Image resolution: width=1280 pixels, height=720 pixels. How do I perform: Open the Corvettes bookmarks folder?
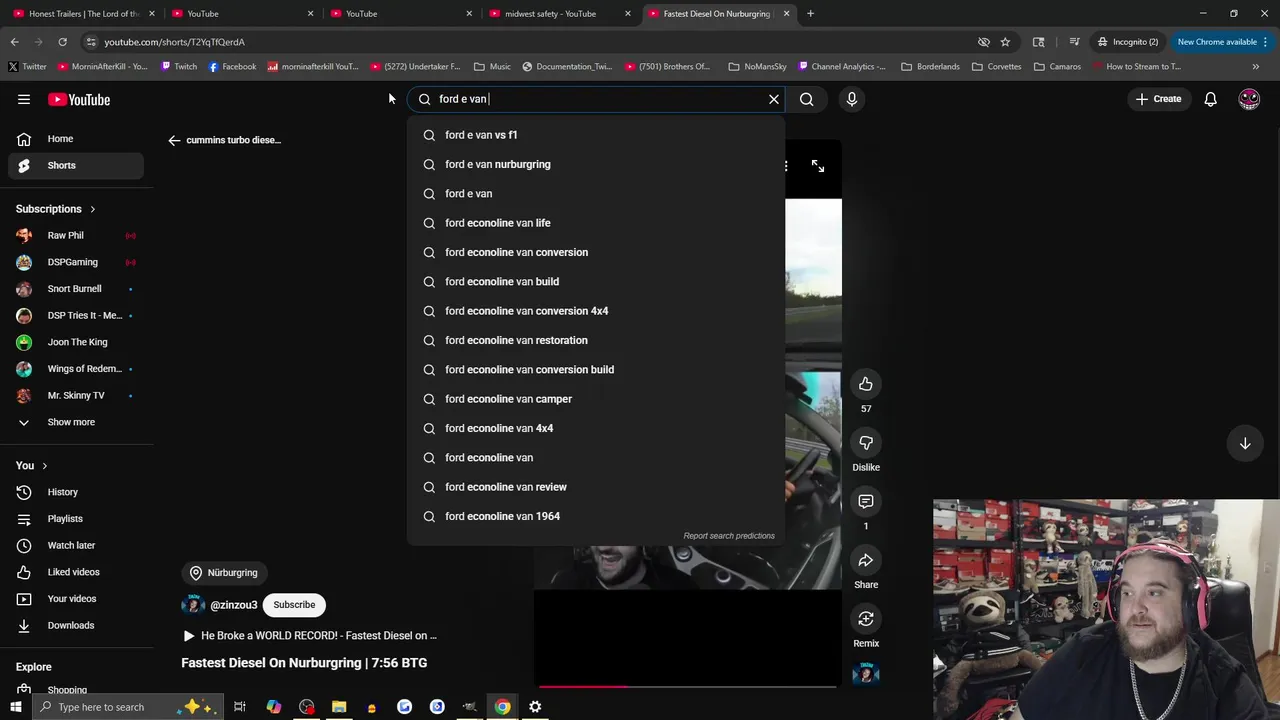click(996, 67)
